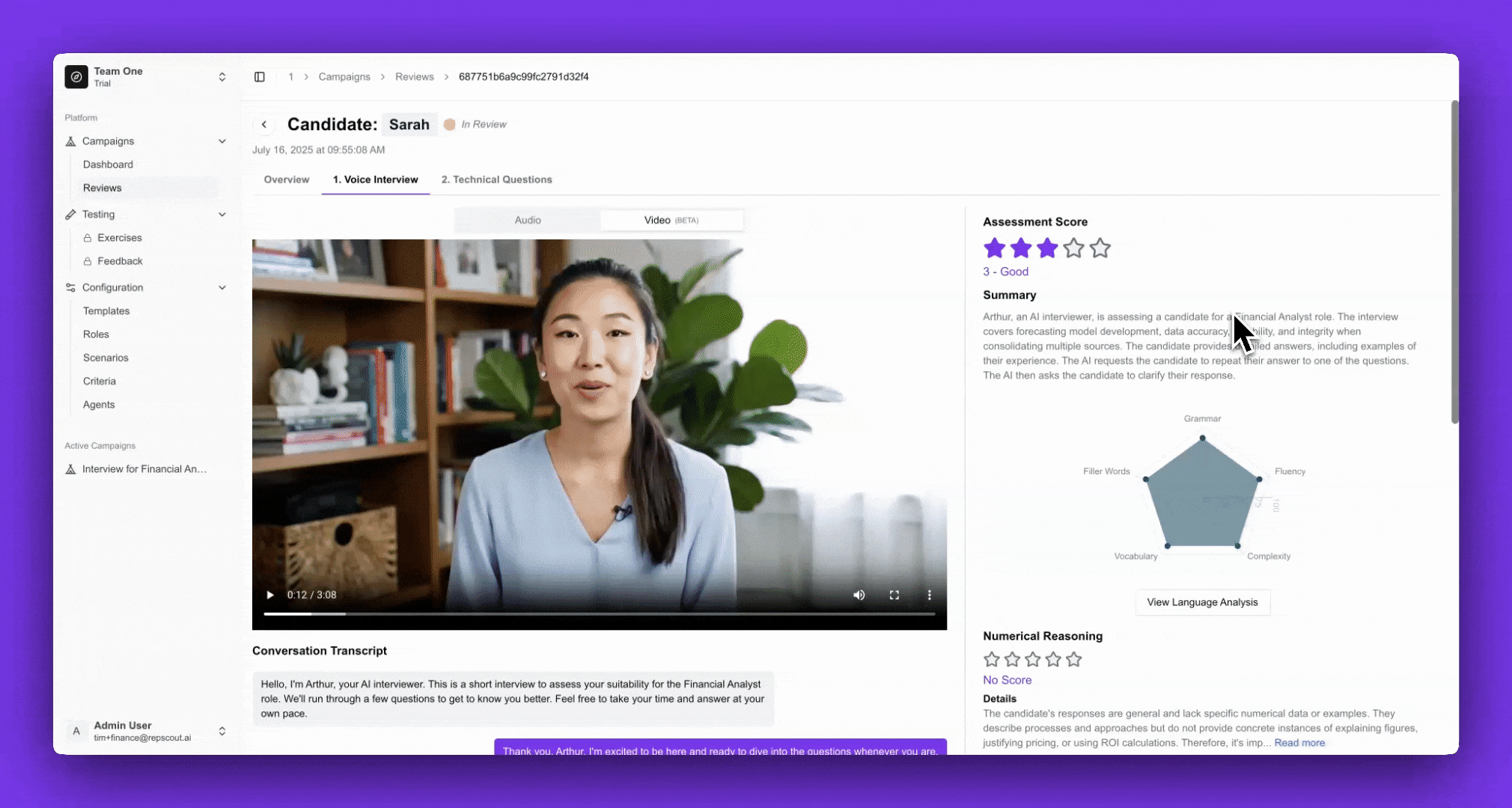Click the Team One compass logo icon
Image resolution: width=1512 pixels, height=808 pixels.
tap(76, 77)
